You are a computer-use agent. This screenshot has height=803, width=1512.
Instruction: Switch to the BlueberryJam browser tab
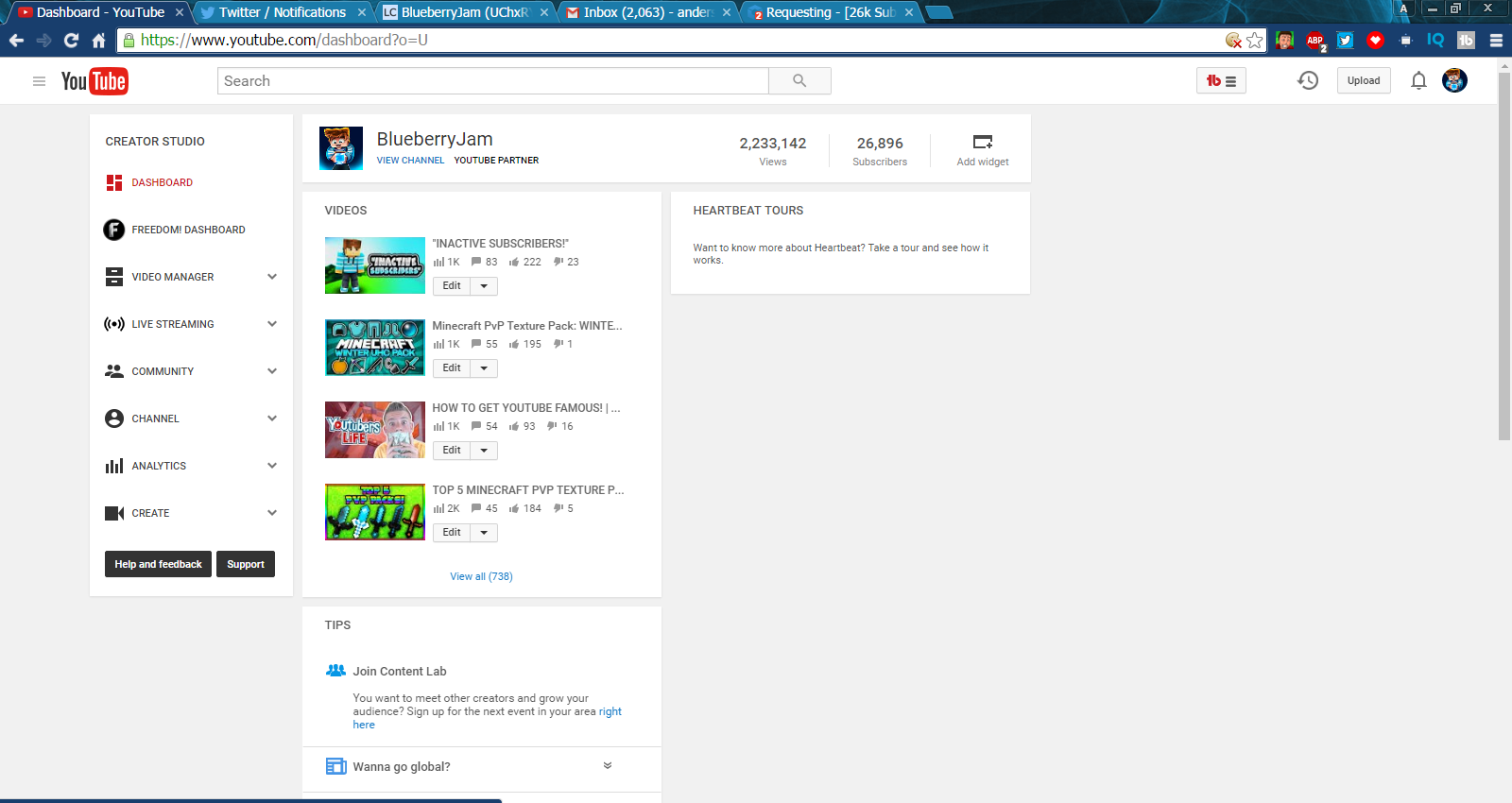coord(465,12)
